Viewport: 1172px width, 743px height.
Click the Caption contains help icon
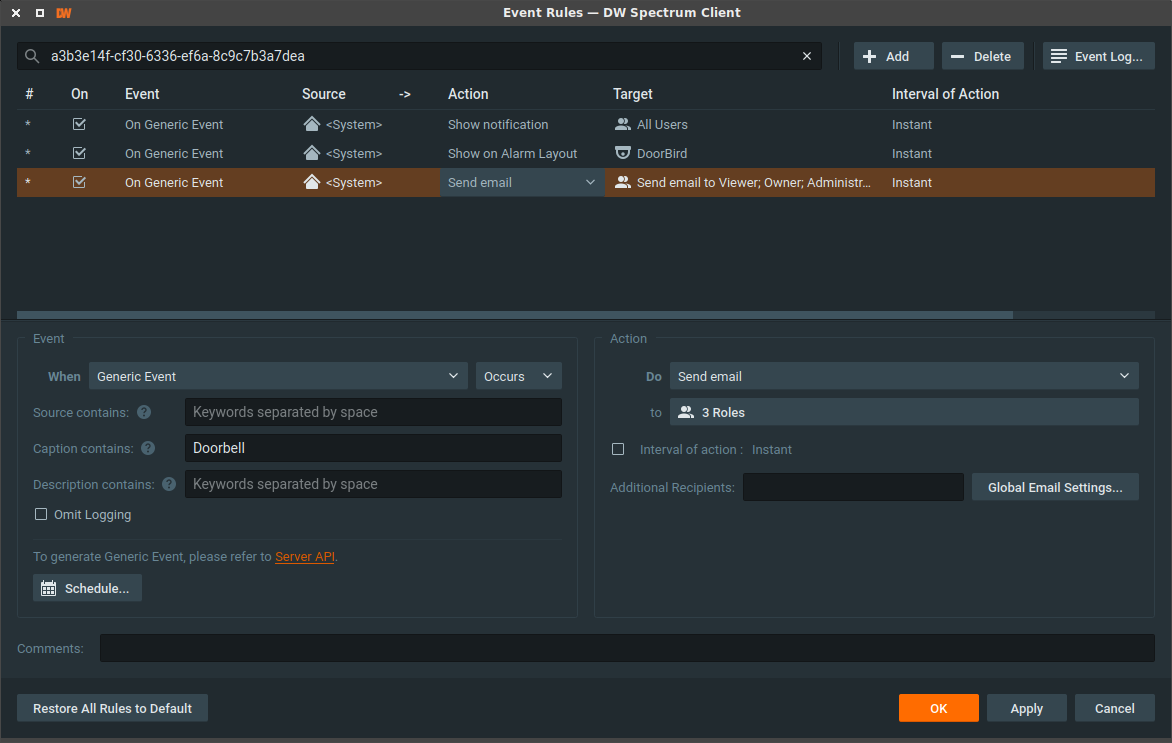[x=148, y=448]
